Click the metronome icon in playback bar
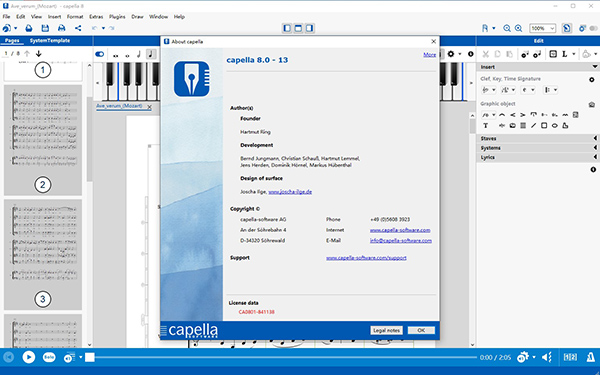This screenshot has width=600, height=375. (x=590, y=357)
